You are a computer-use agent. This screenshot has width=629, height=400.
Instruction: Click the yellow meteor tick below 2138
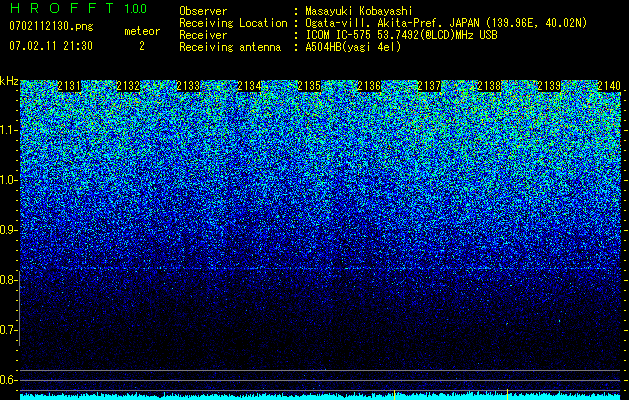(x=507, y=394)
